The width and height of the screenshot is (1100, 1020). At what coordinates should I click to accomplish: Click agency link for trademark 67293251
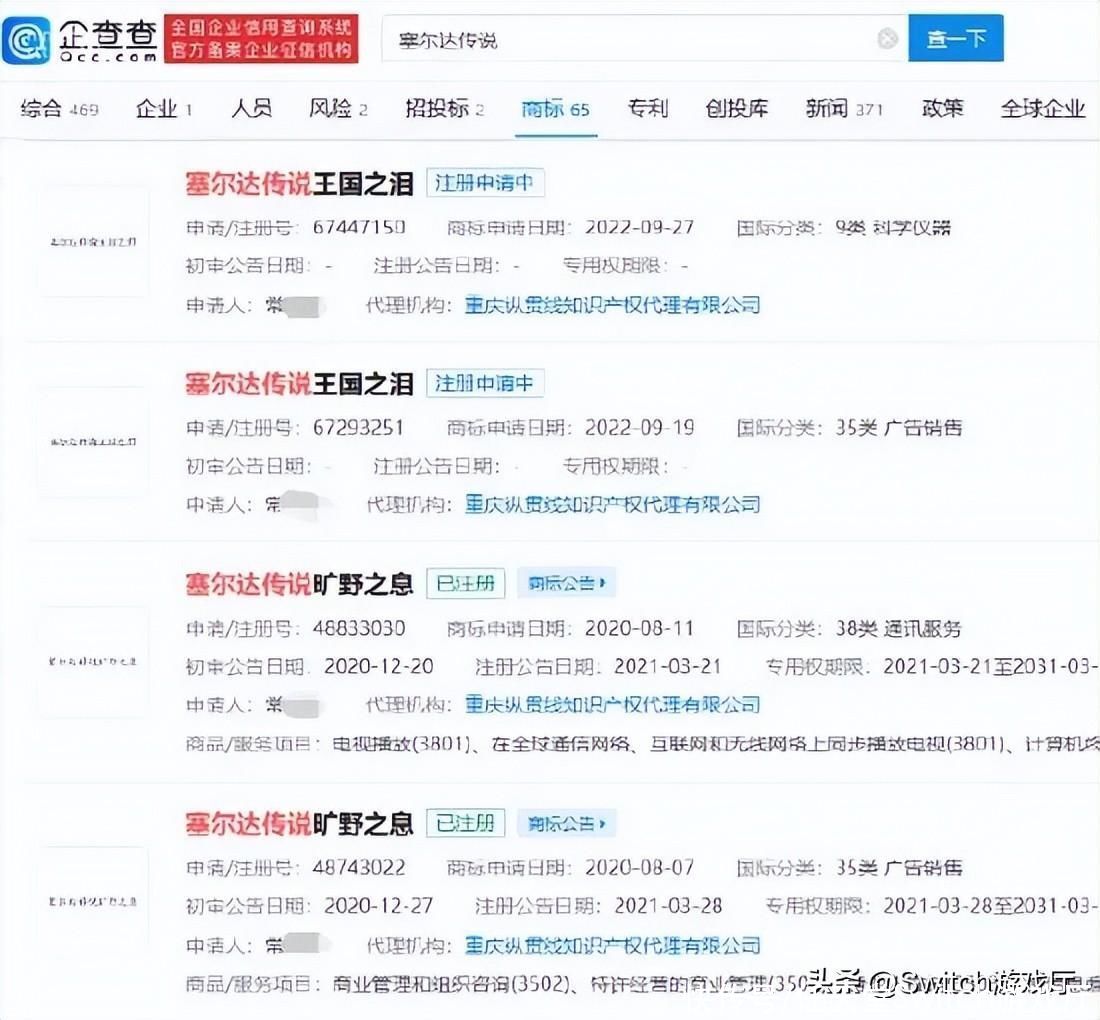tap(612, 504)
